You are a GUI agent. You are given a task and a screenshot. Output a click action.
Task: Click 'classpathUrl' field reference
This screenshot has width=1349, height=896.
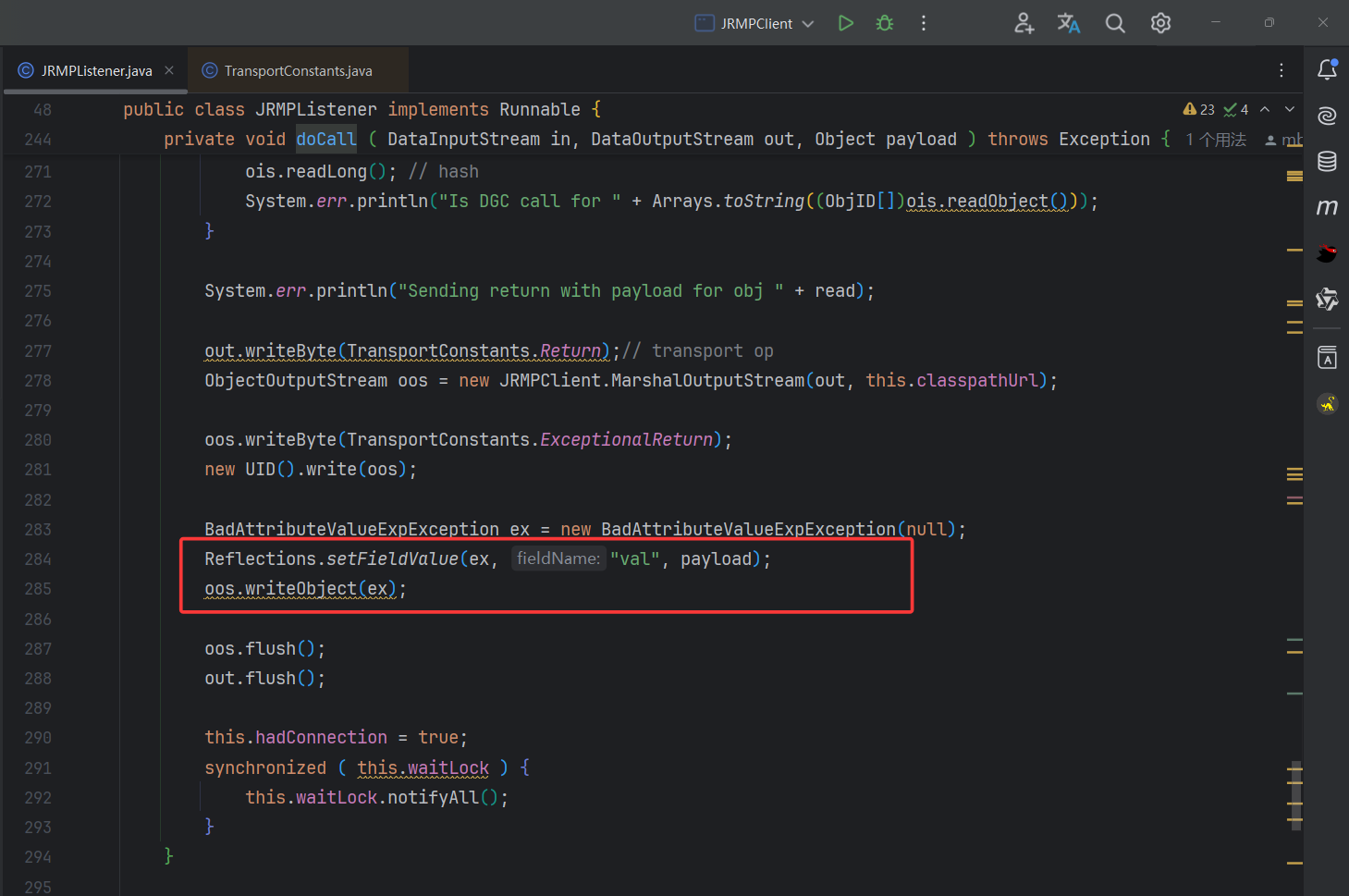[x=977, y=380]
